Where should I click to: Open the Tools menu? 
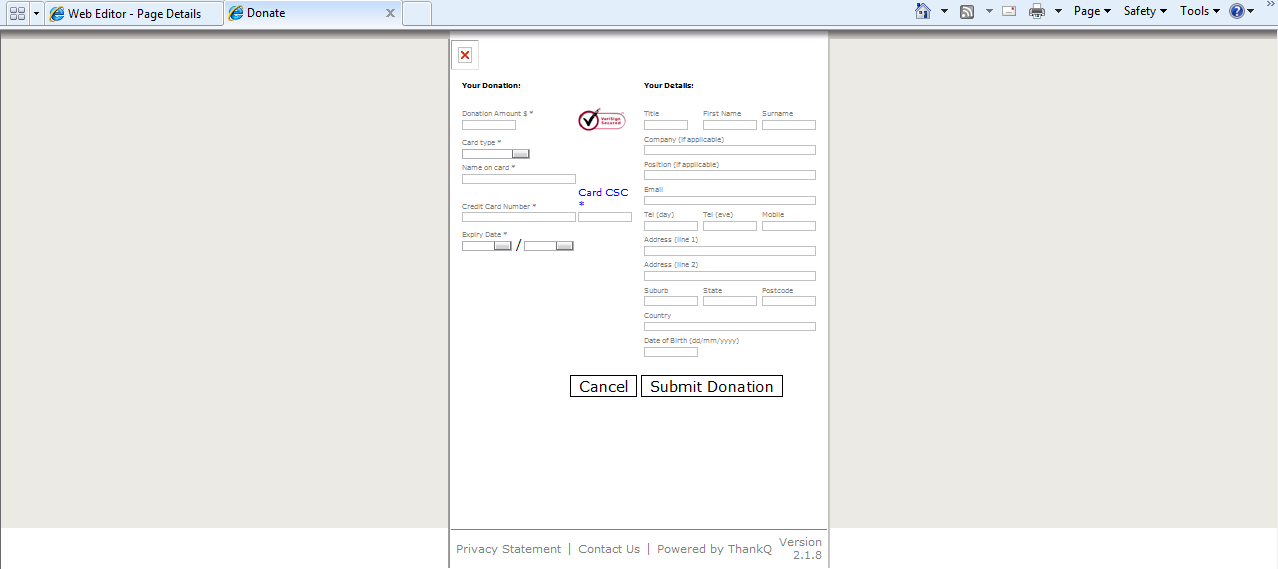tap(1199, 12)
